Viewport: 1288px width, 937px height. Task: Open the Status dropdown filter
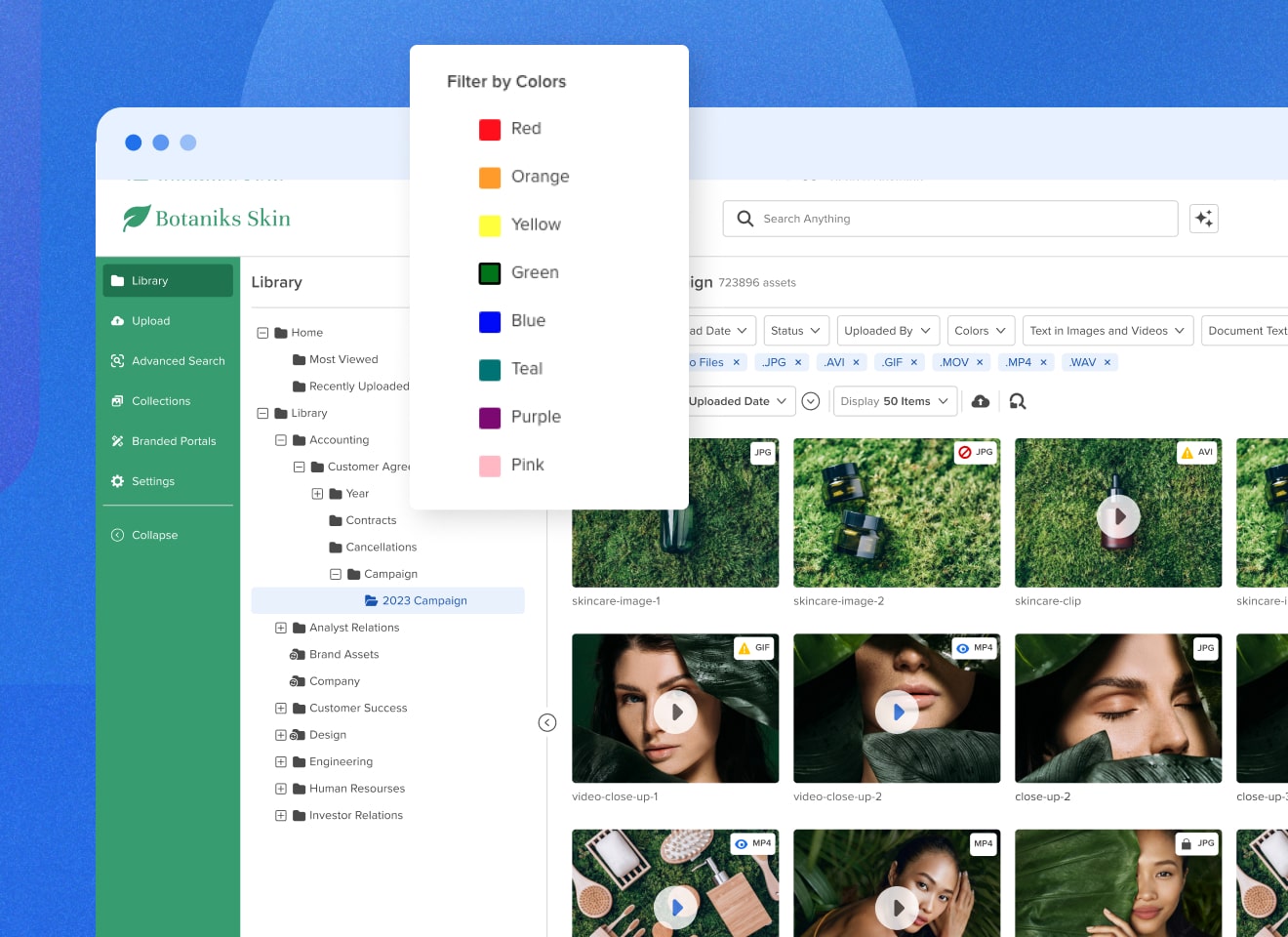796,331
